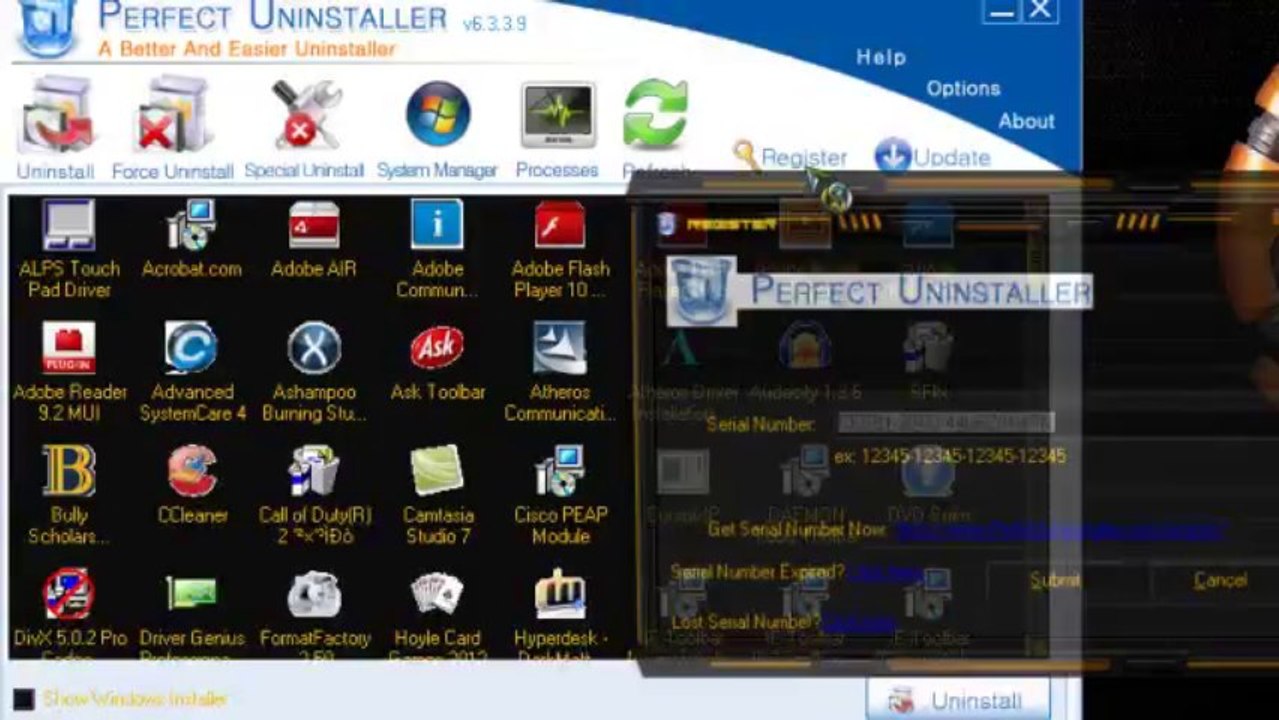Click the Uninstall toolbar icon
Image resolution: width=1279 pixels, height=720 pixels.
point(55,127)
